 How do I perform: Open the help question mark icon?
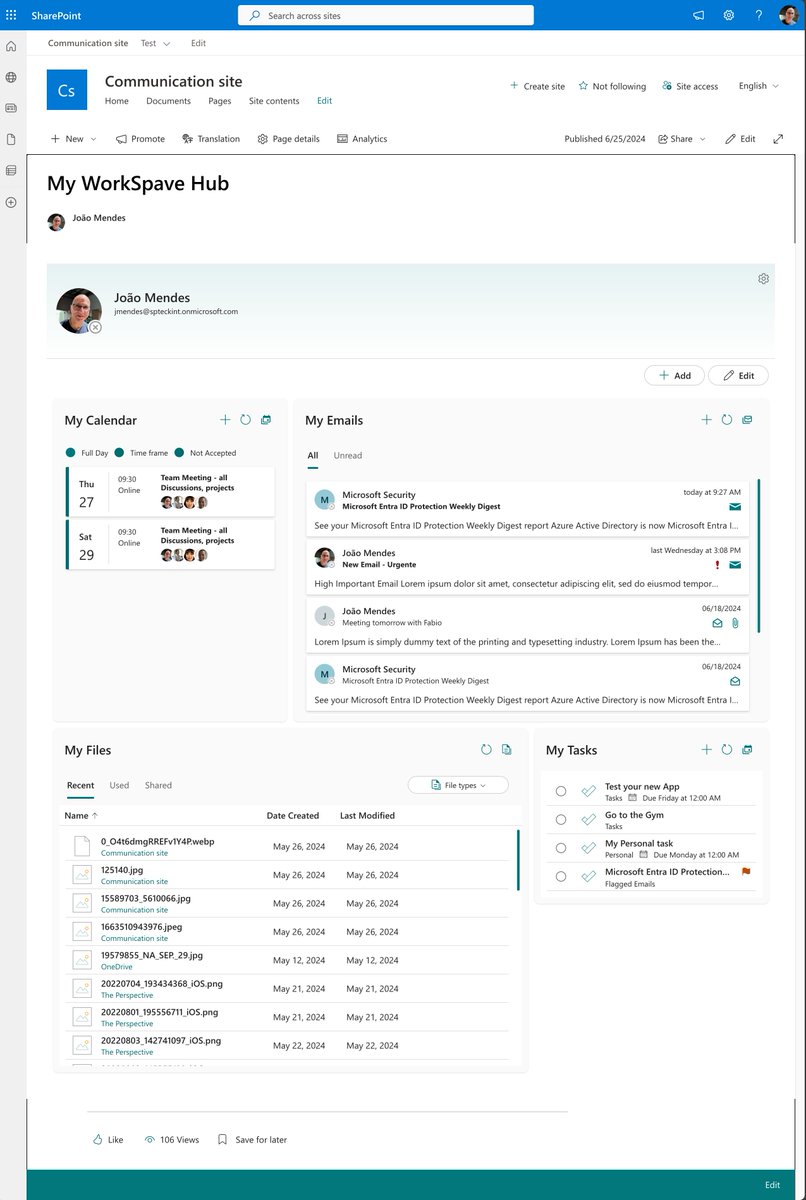point(759,15)
